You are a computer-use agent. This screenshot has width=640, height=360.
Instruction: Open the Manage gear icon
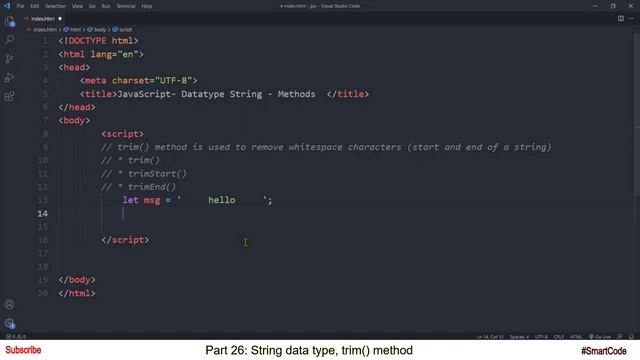point(9,323)
